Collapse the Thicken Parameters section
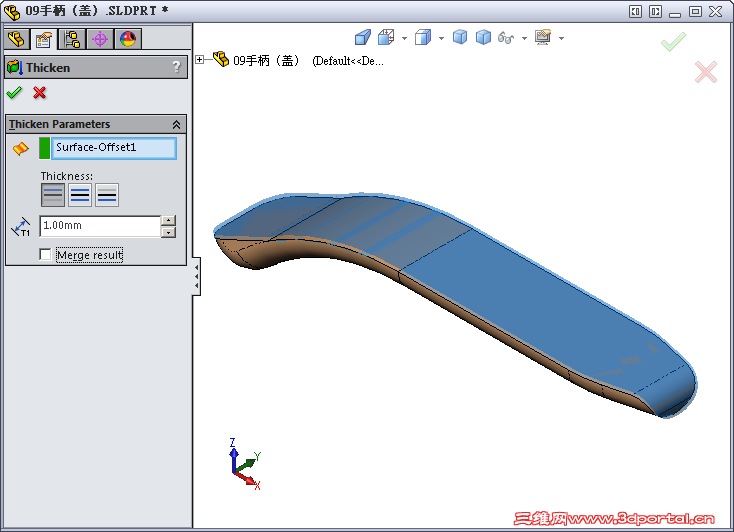Screen dimensions: 734x532 coord(176,125)
